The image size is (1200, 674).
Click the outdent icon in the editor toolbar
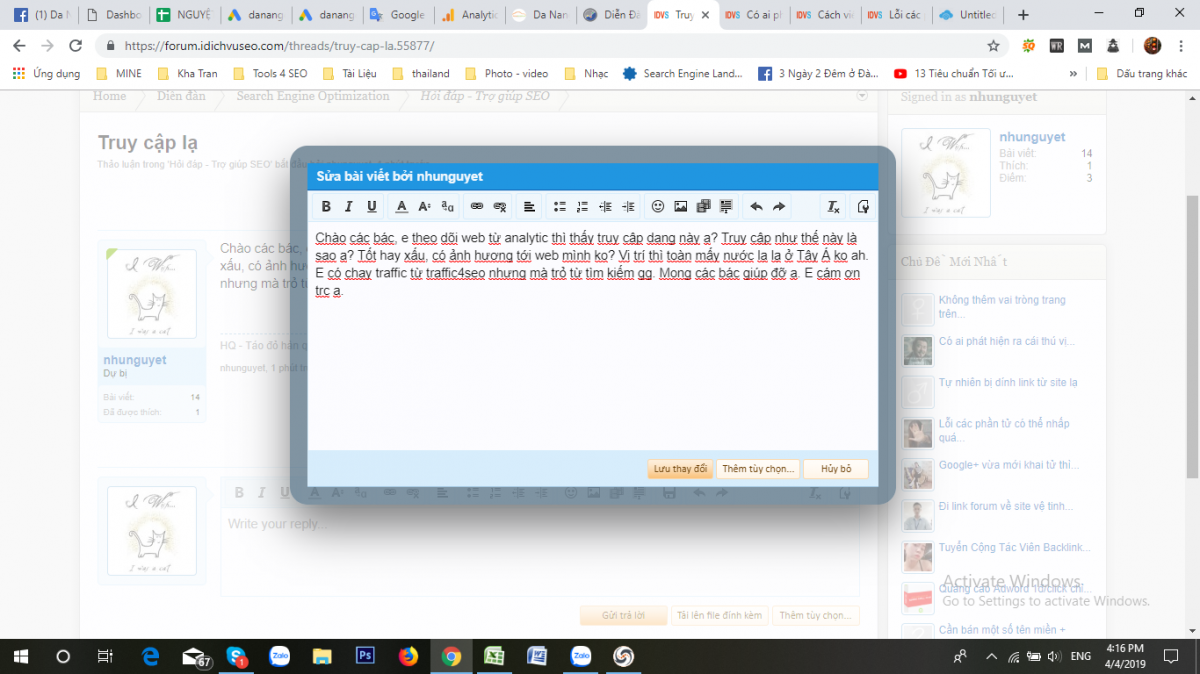605,207
